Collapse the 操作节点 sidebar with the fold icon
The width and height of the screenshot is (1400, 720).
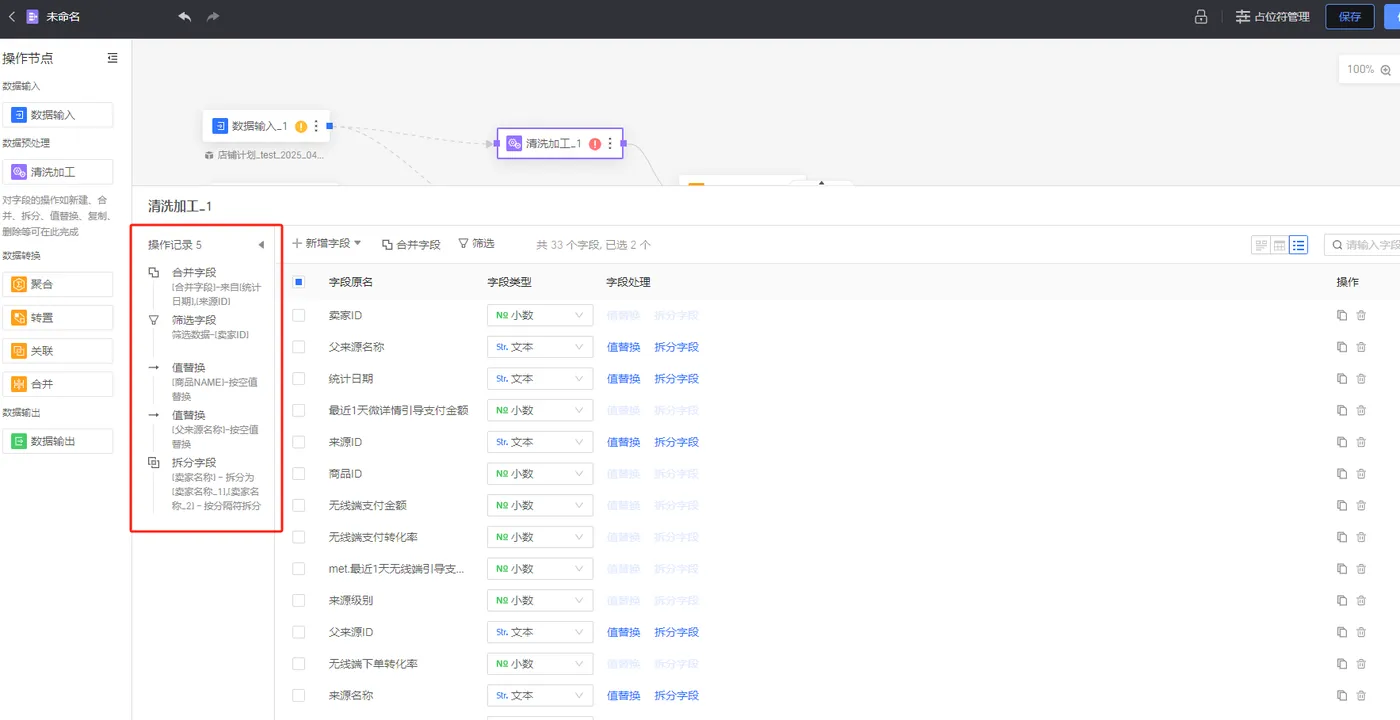tap(112, 58)
